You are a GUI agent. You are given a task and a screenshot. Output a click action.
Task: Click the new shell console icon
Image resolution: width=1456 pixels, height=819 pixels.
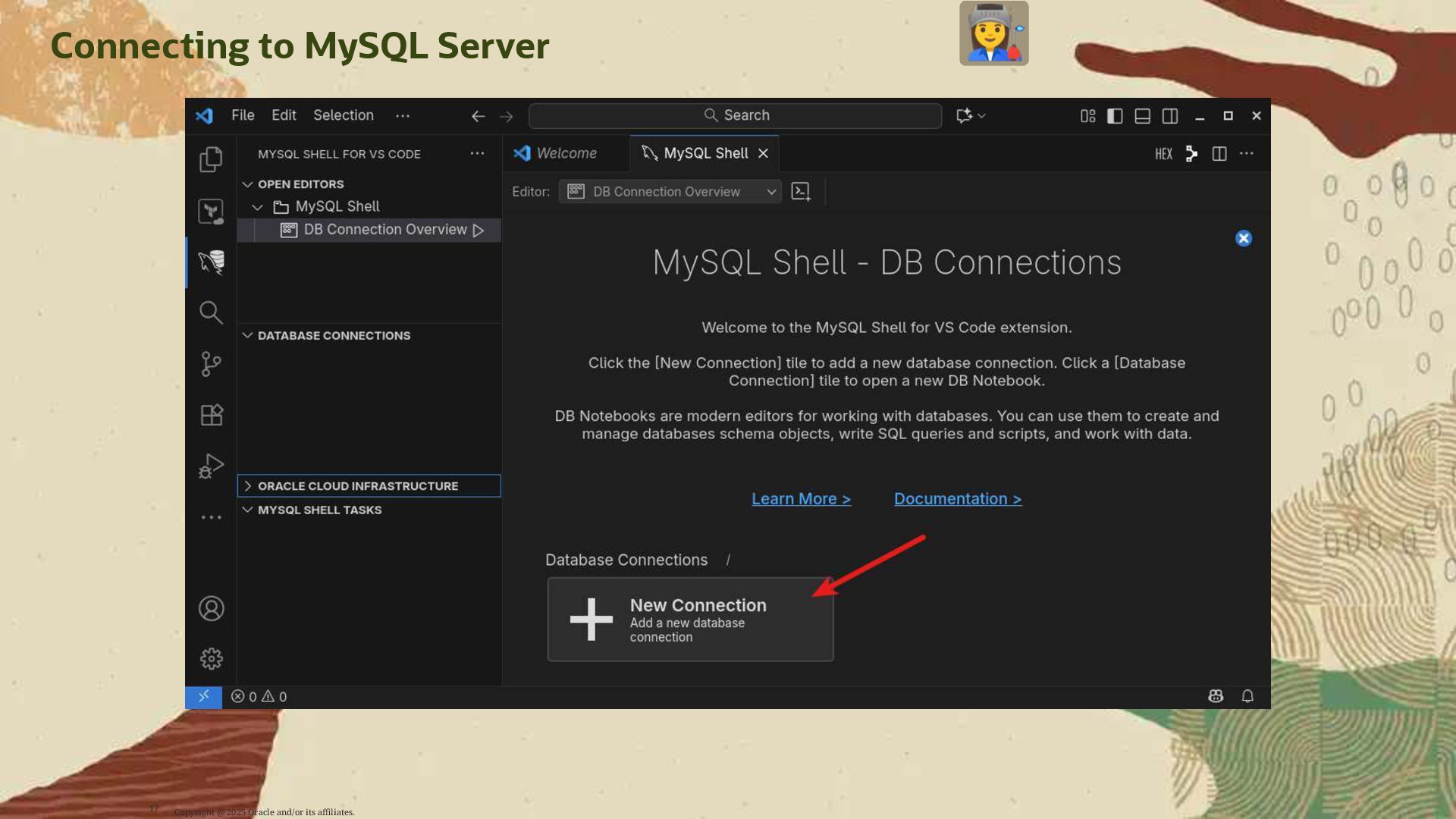click(801, 192)
